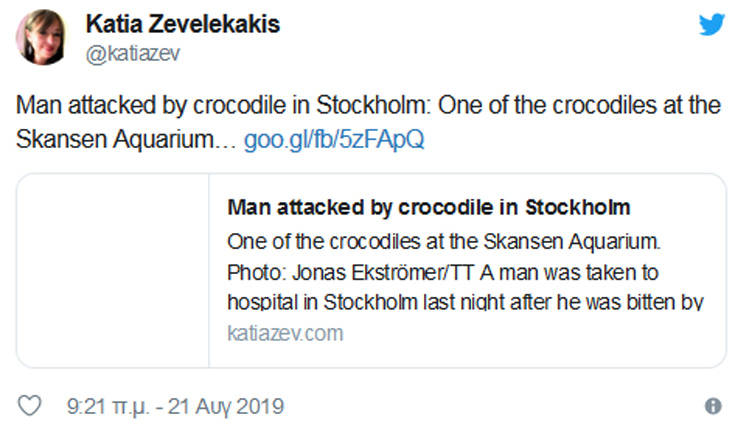Like the tweet with the heart icon
Screen dimensions: 735x434
click(32, 407)
